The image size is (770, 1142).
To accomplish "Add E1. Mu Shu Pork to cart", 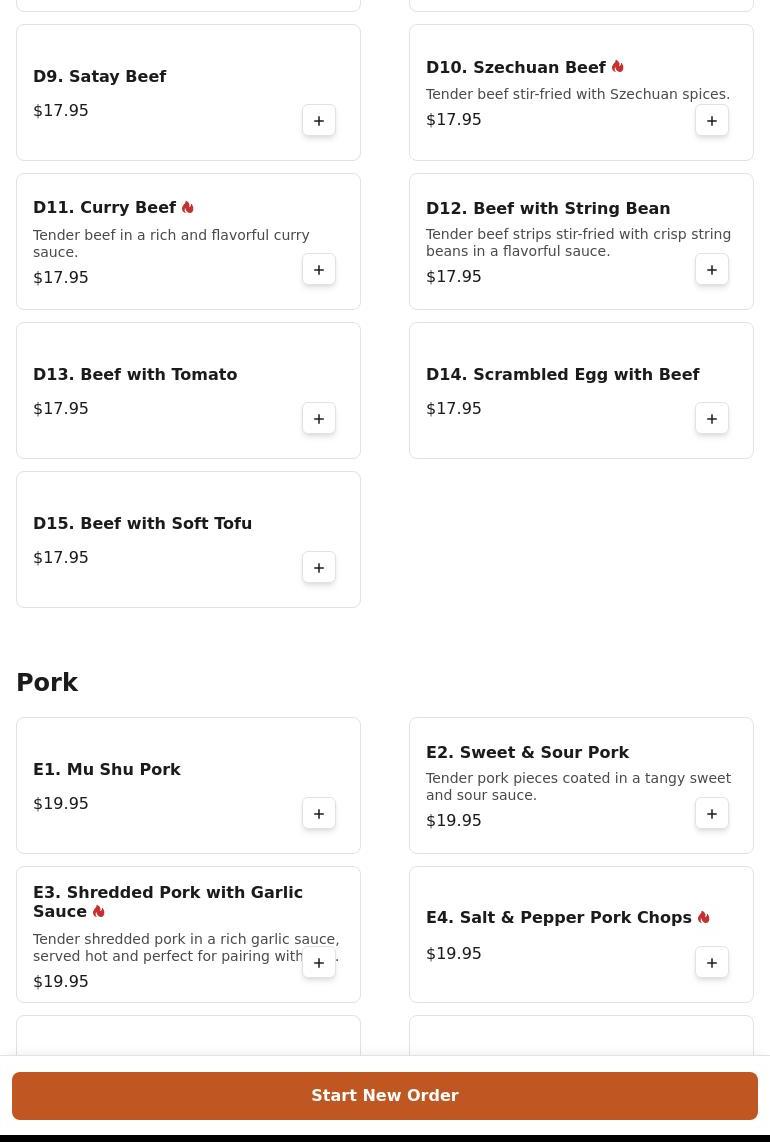I will pyautogui.click(x=319, y=814).
